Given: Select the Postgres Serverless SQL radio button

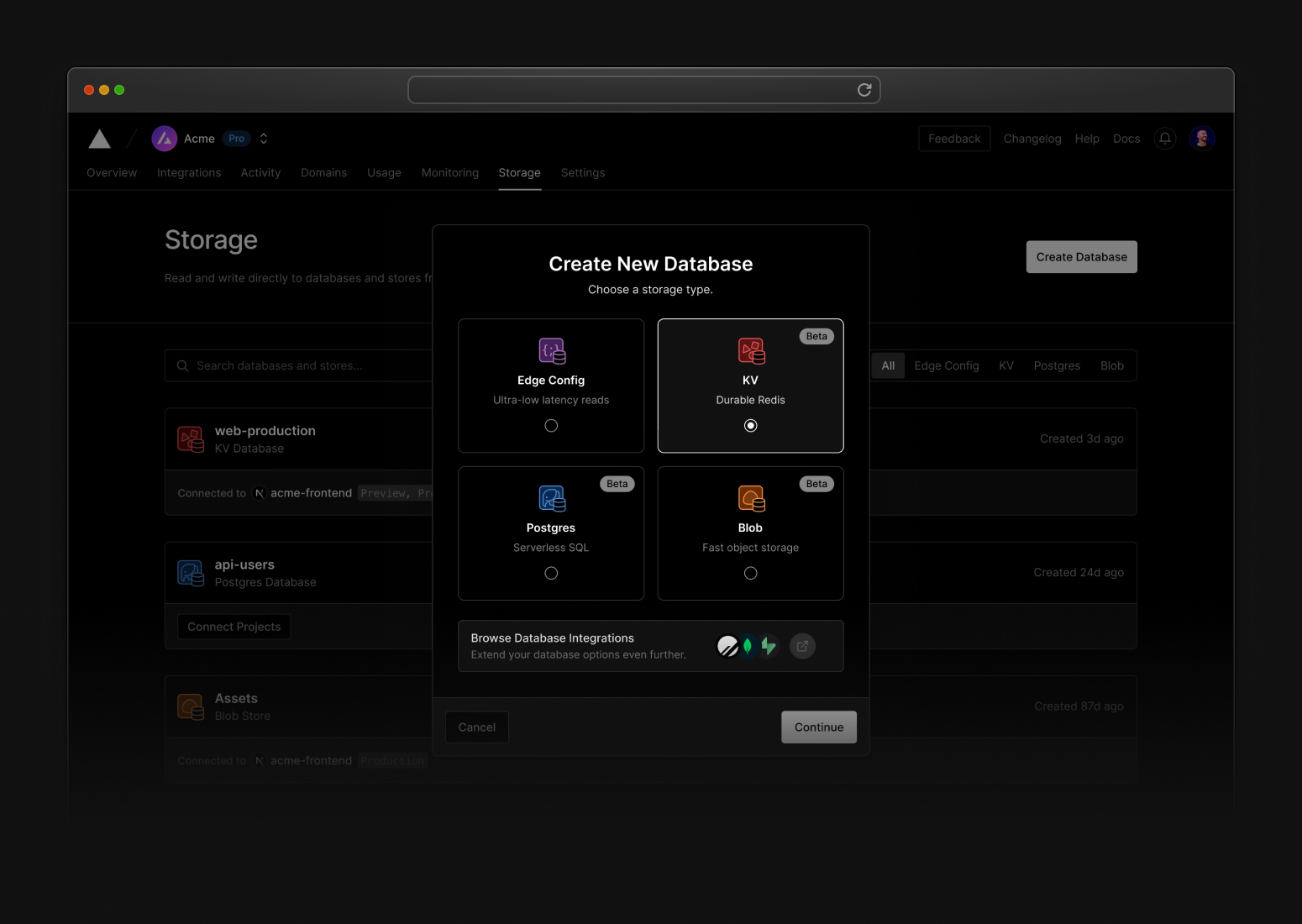Looking at the screenshot, I should point(551,574).
